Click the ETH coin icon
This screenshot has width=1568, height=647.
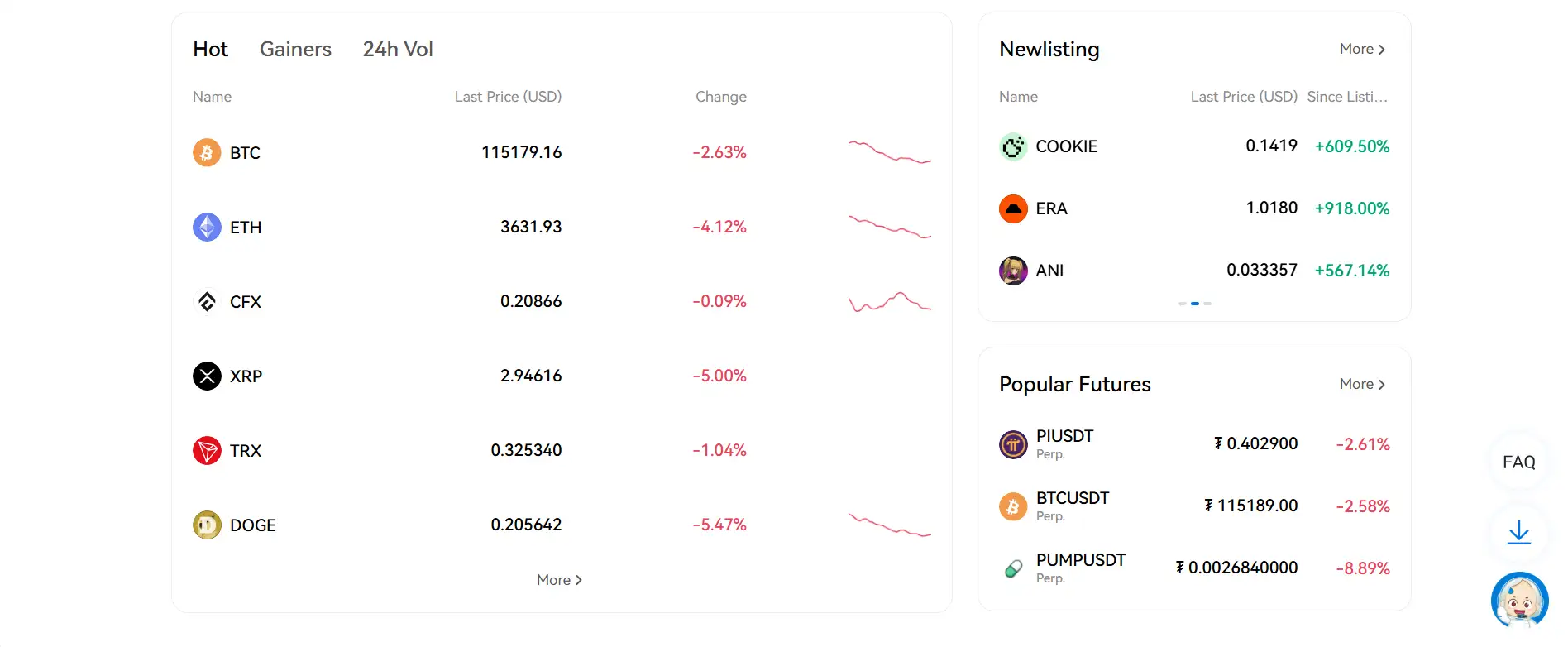point(207,227)
